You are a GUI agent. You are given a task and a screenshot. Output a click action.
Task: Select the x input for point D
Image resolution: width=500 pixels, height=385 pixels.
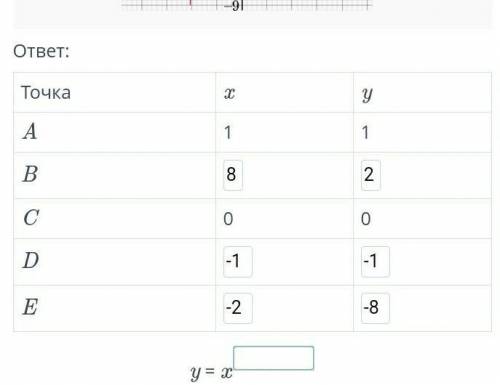238,261
